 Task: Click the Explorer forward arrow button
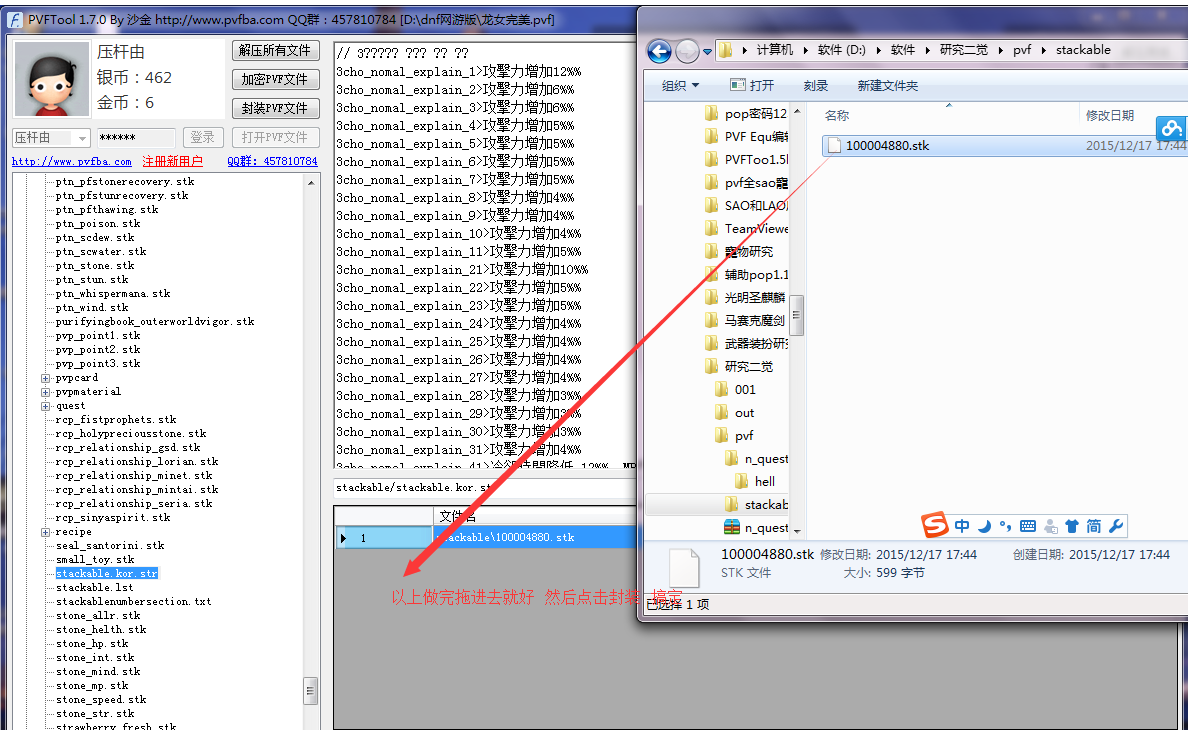[x=687, y=51]
